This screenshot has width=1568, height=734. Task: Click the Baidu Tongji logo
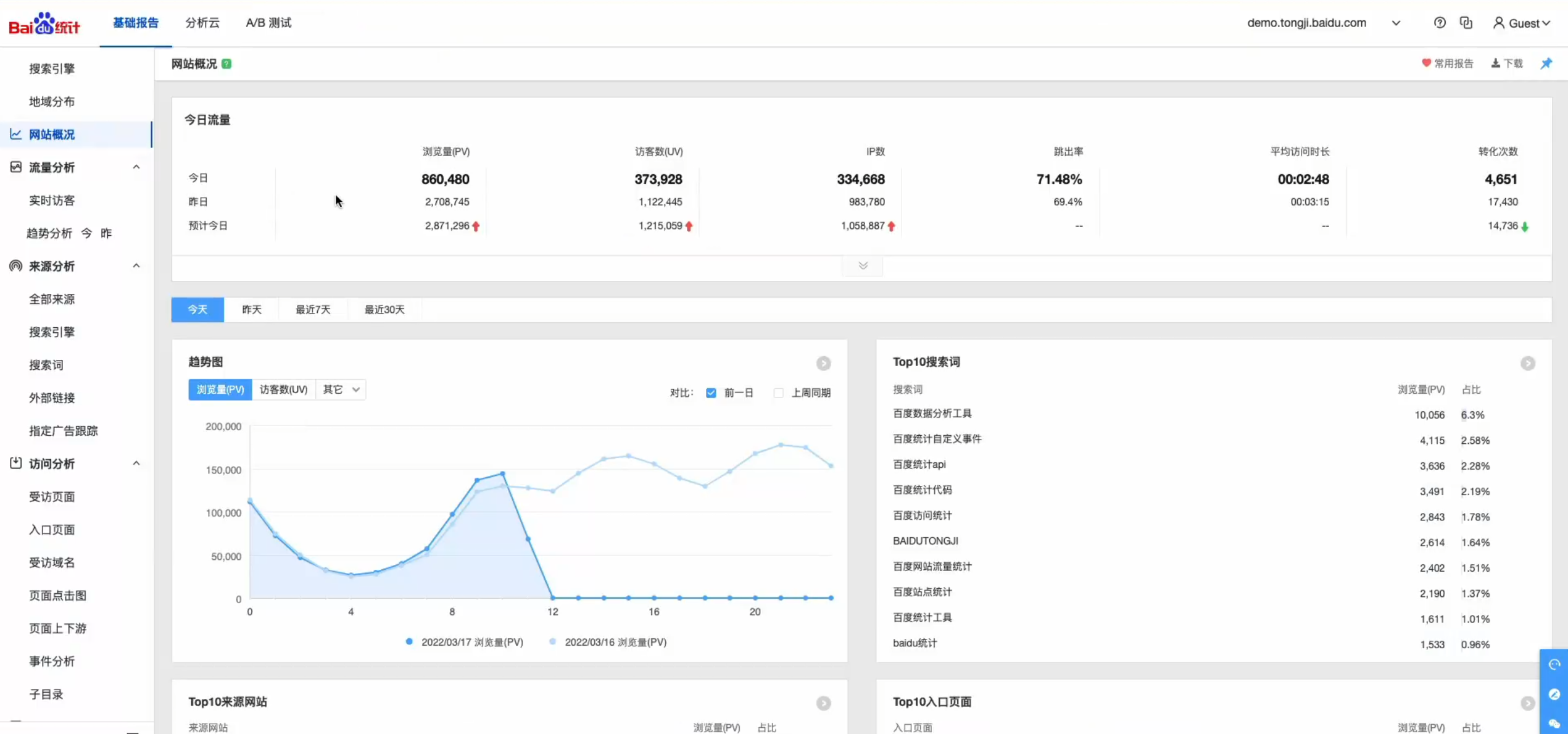(x=44, y=23)
